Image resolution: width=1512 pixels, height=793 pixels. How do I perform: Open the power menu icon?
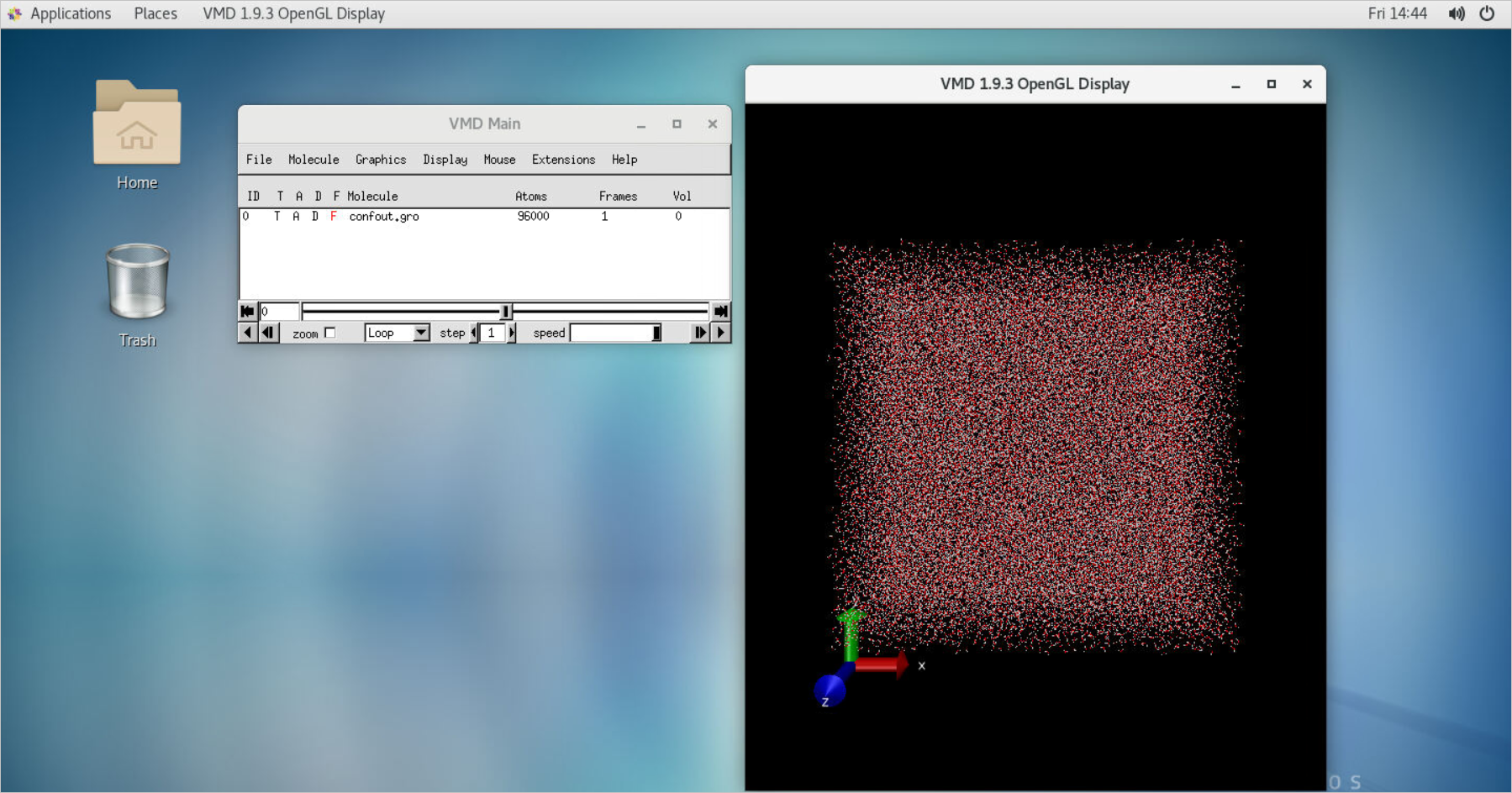tap(1487, 13)
